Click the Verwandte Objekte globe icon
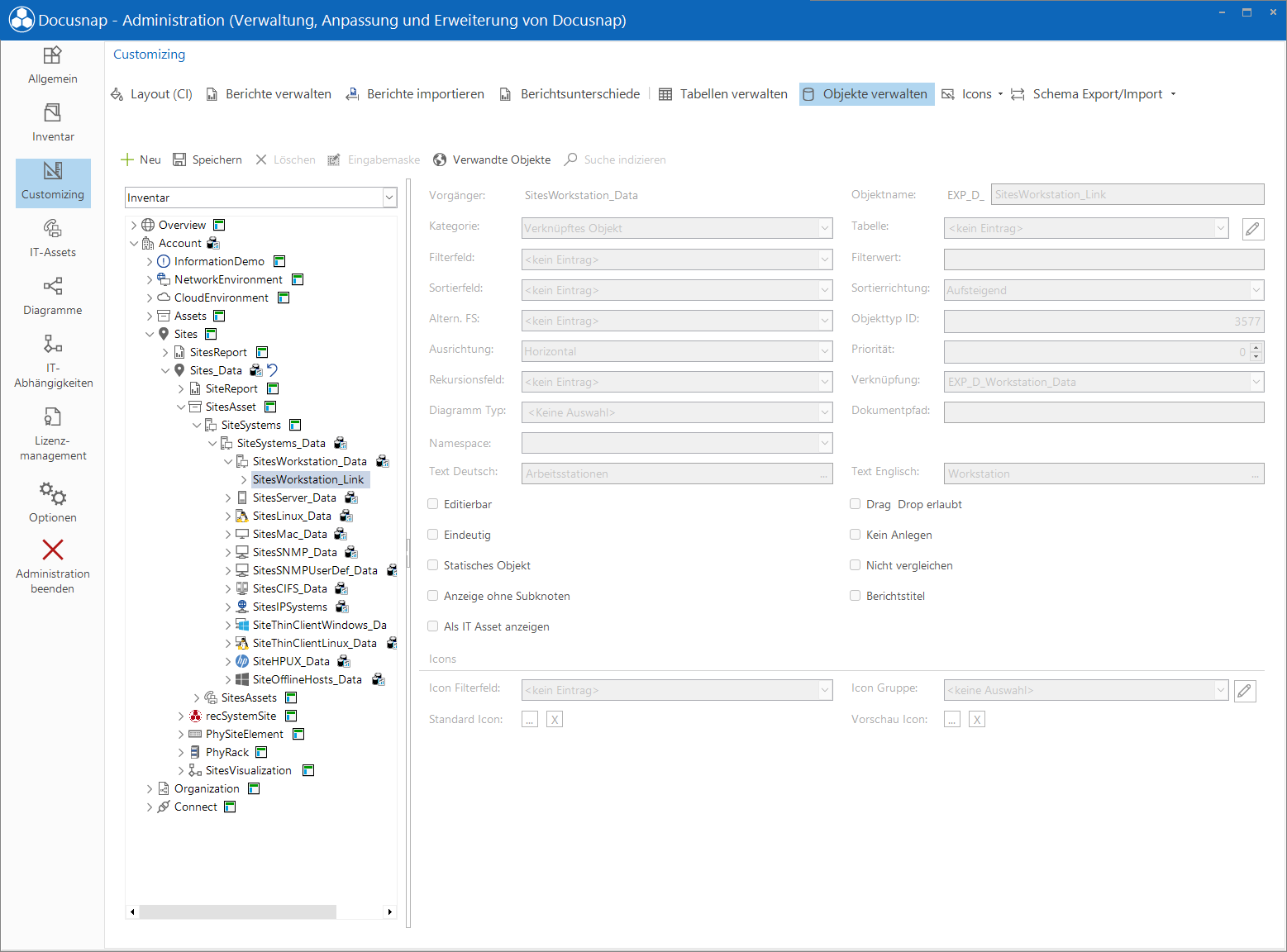This screenshot has width=1287, height=952. coord(440,159)
